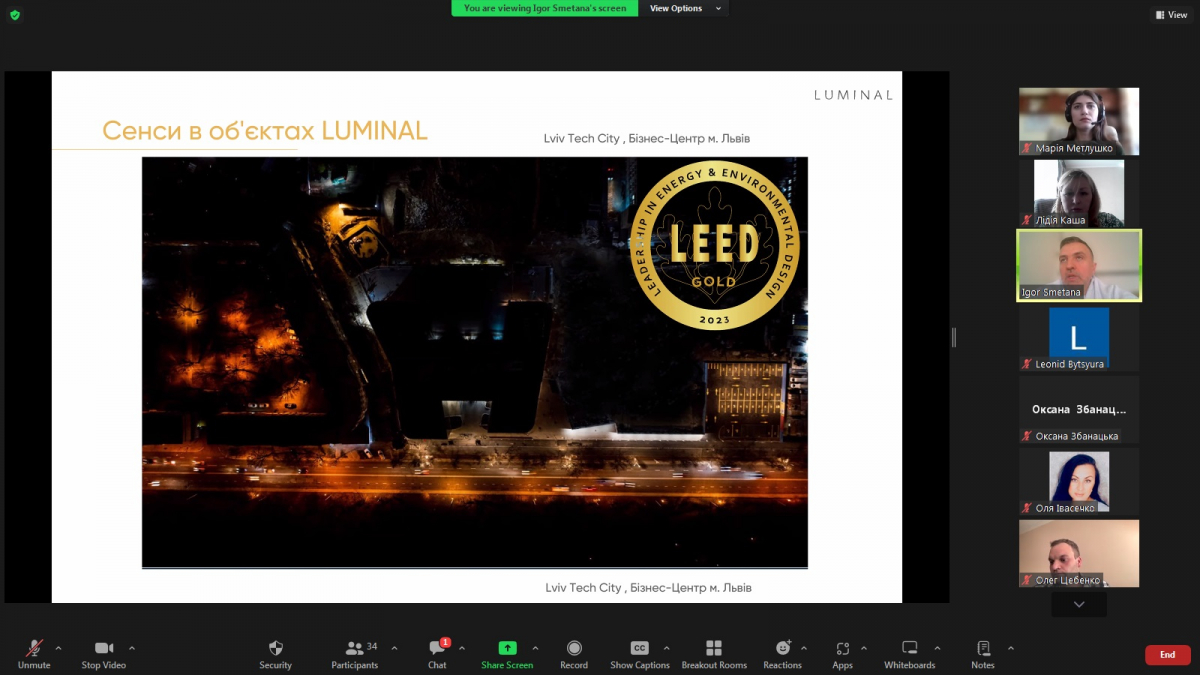
Task: Open the Notes tool
Action: 983,649
